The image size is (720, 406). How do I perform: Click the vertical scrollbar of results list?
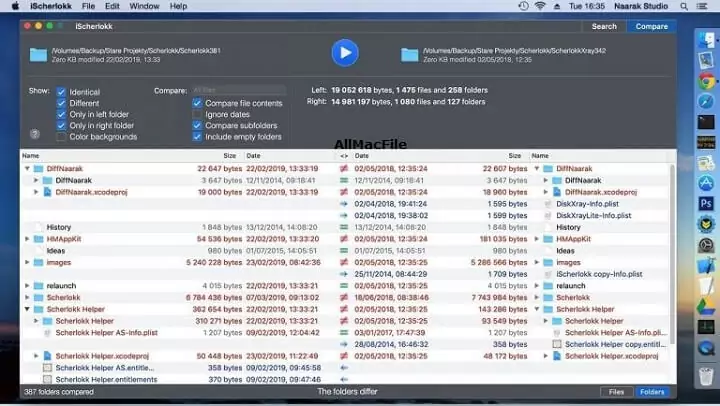coord(673,253)
